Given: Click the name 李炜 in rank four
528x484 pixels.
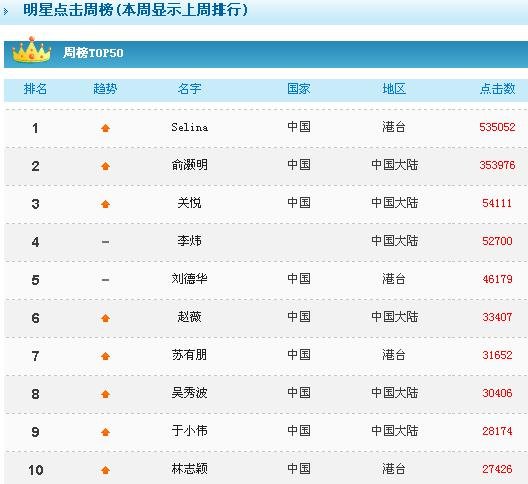Looking at the screenshot, I should 190,241.
